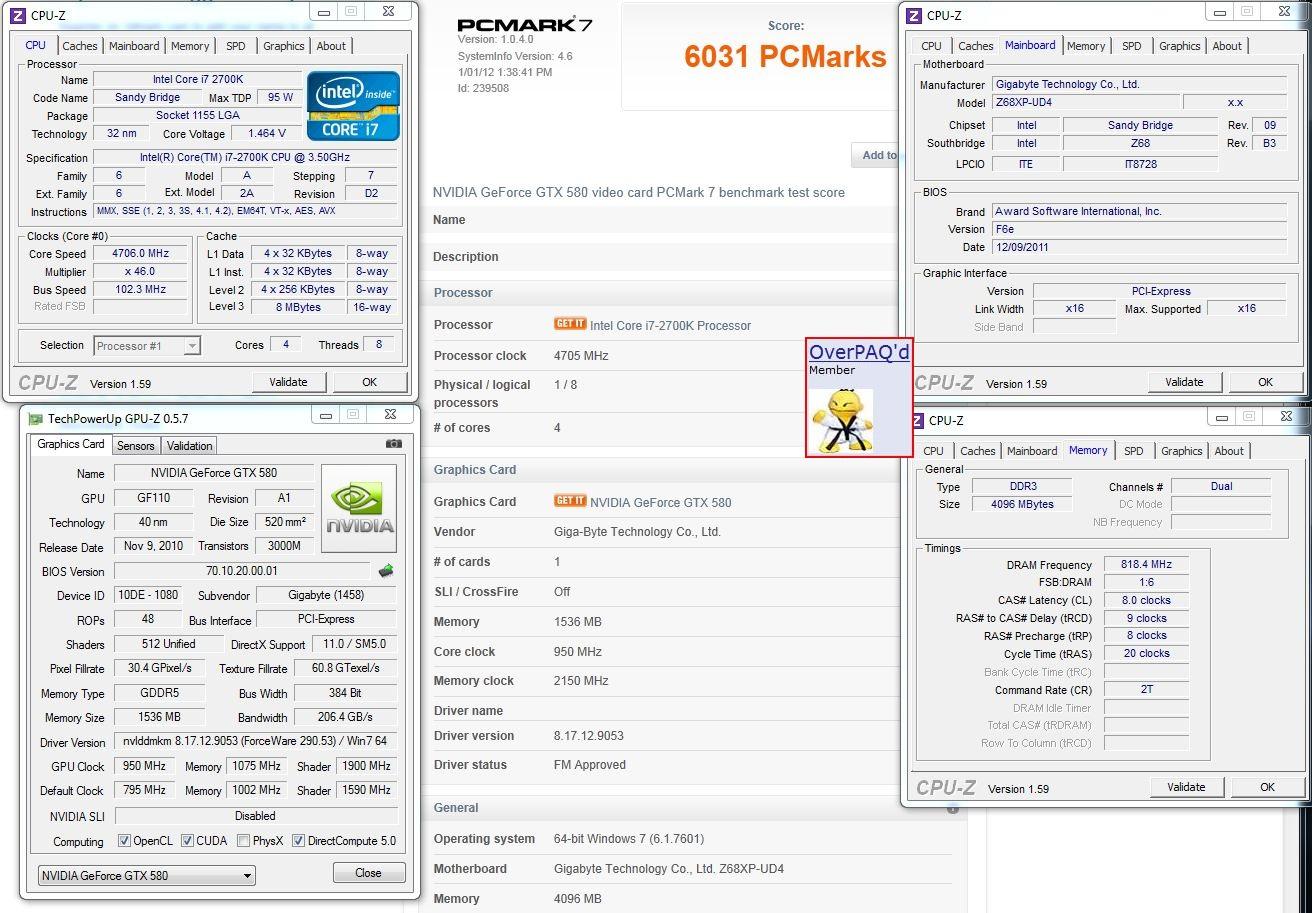Screen dimensions: 1312x913
Task: Click orange GET IT badge beside Core i7-2700K
Action: pyautogui.click(x=570, y=324)
